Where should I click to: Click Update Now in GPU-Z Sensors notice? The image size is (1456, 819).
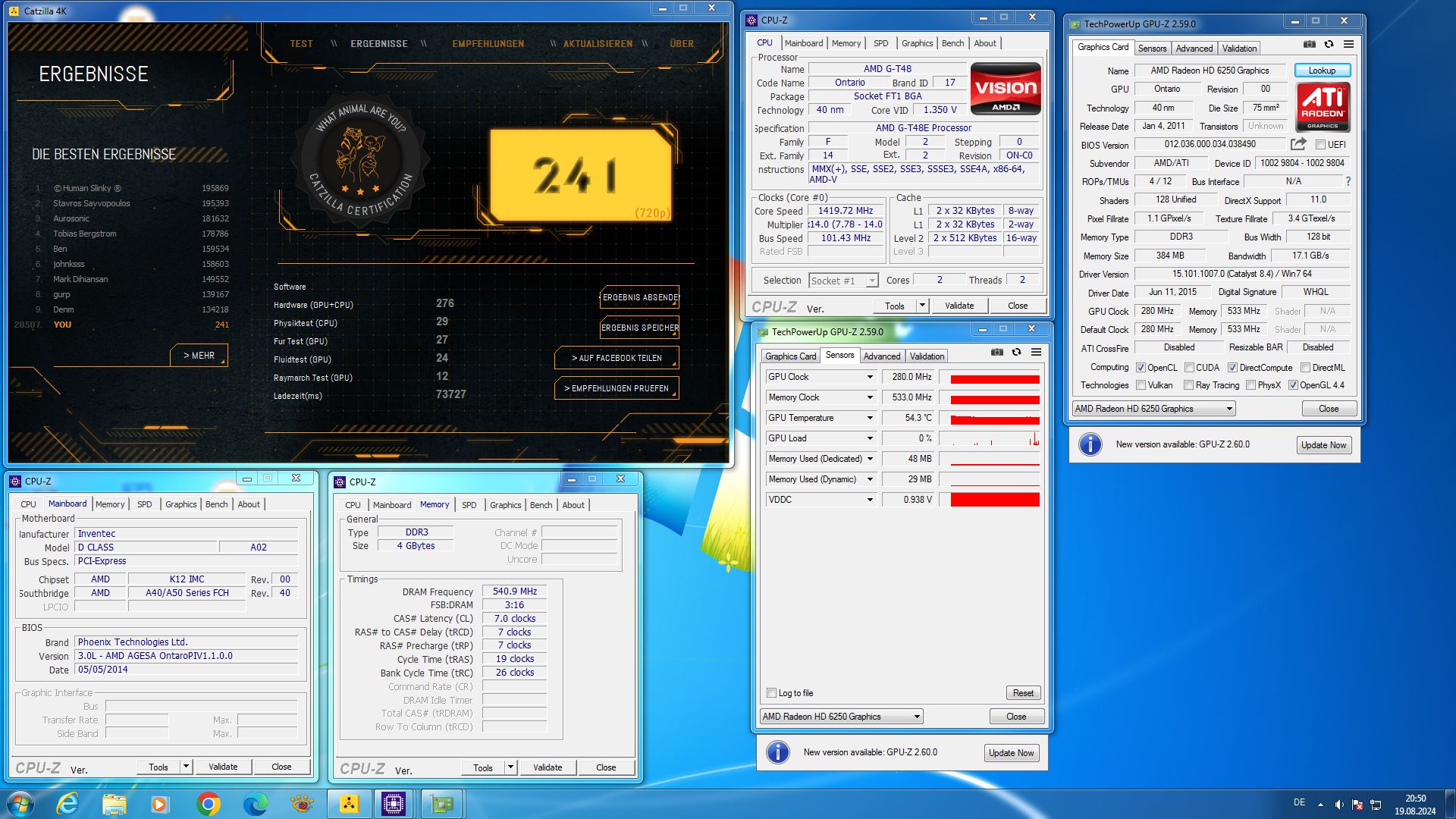[x=1011, y=753]
